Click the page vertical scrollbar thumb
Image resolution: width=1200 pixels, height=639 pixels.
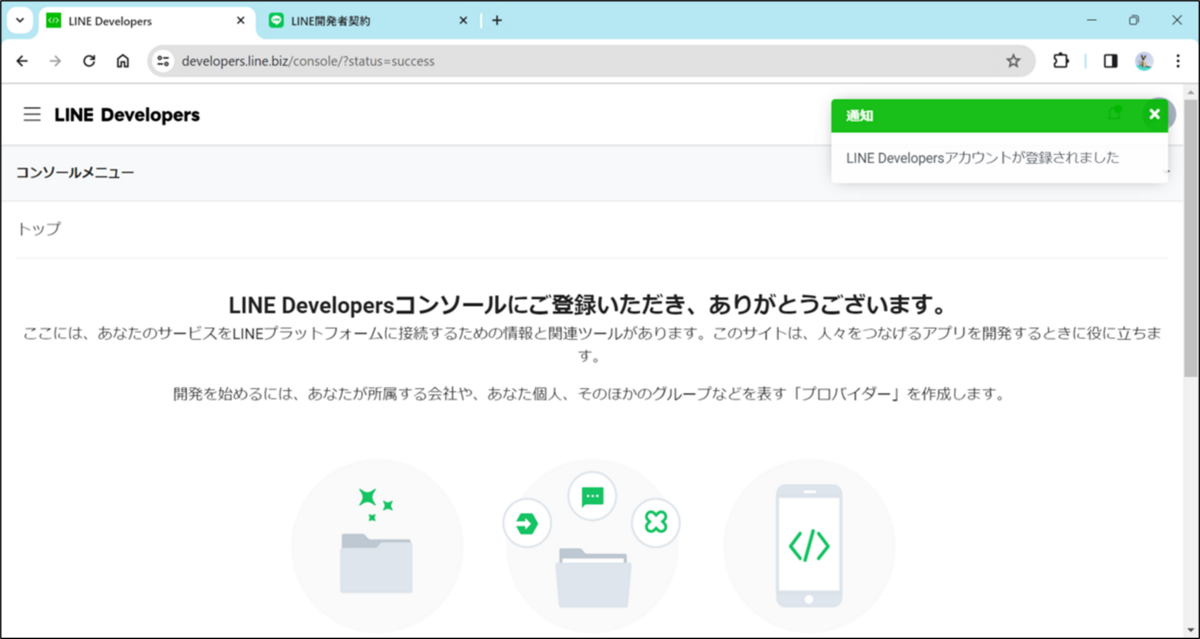tap(1191, 238)
